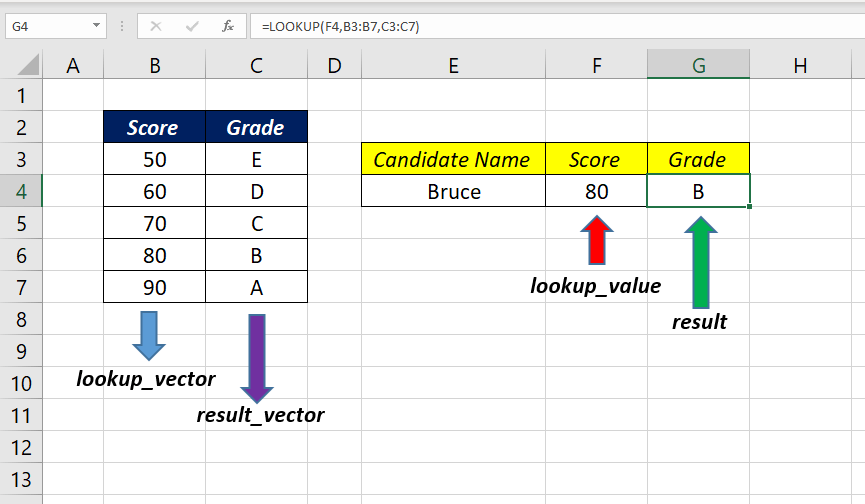Select the Candidate Name header cell

(453, 159)
